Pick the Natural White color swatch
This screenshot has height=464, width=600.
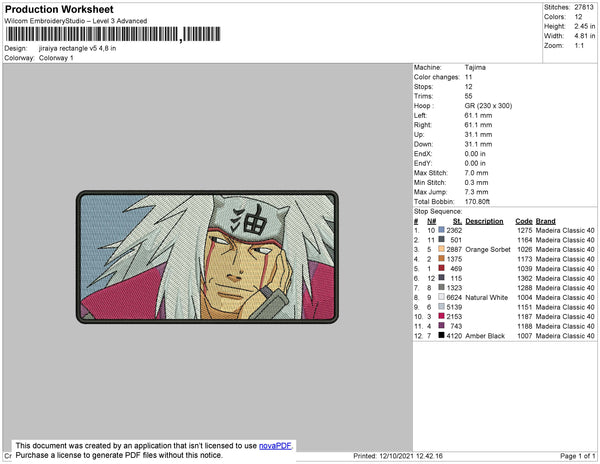[x=441, y=297]
